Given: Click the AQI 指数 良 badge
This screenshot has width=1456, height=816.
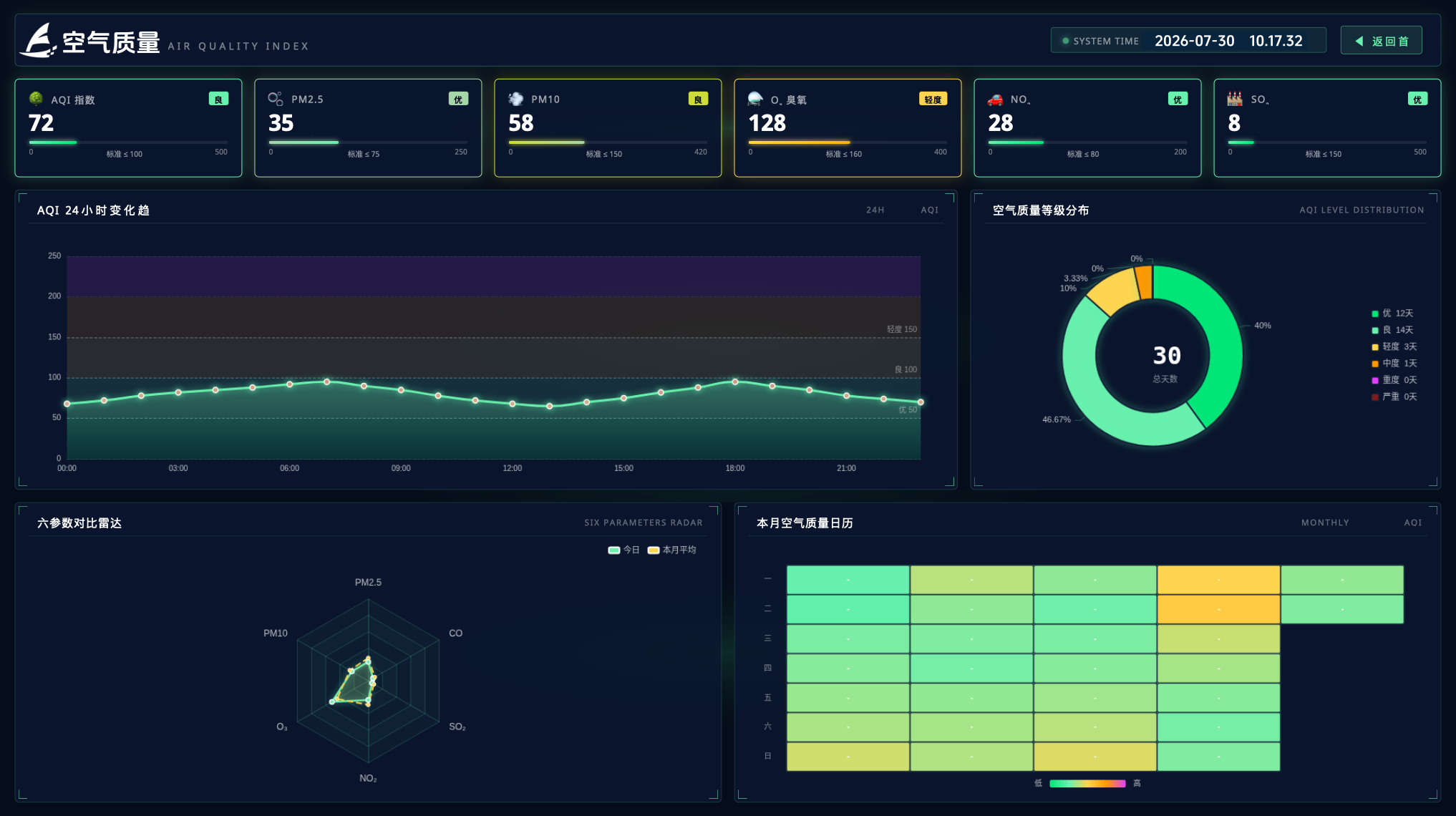Looking at the screenshot, I should (x=218, y=99).
